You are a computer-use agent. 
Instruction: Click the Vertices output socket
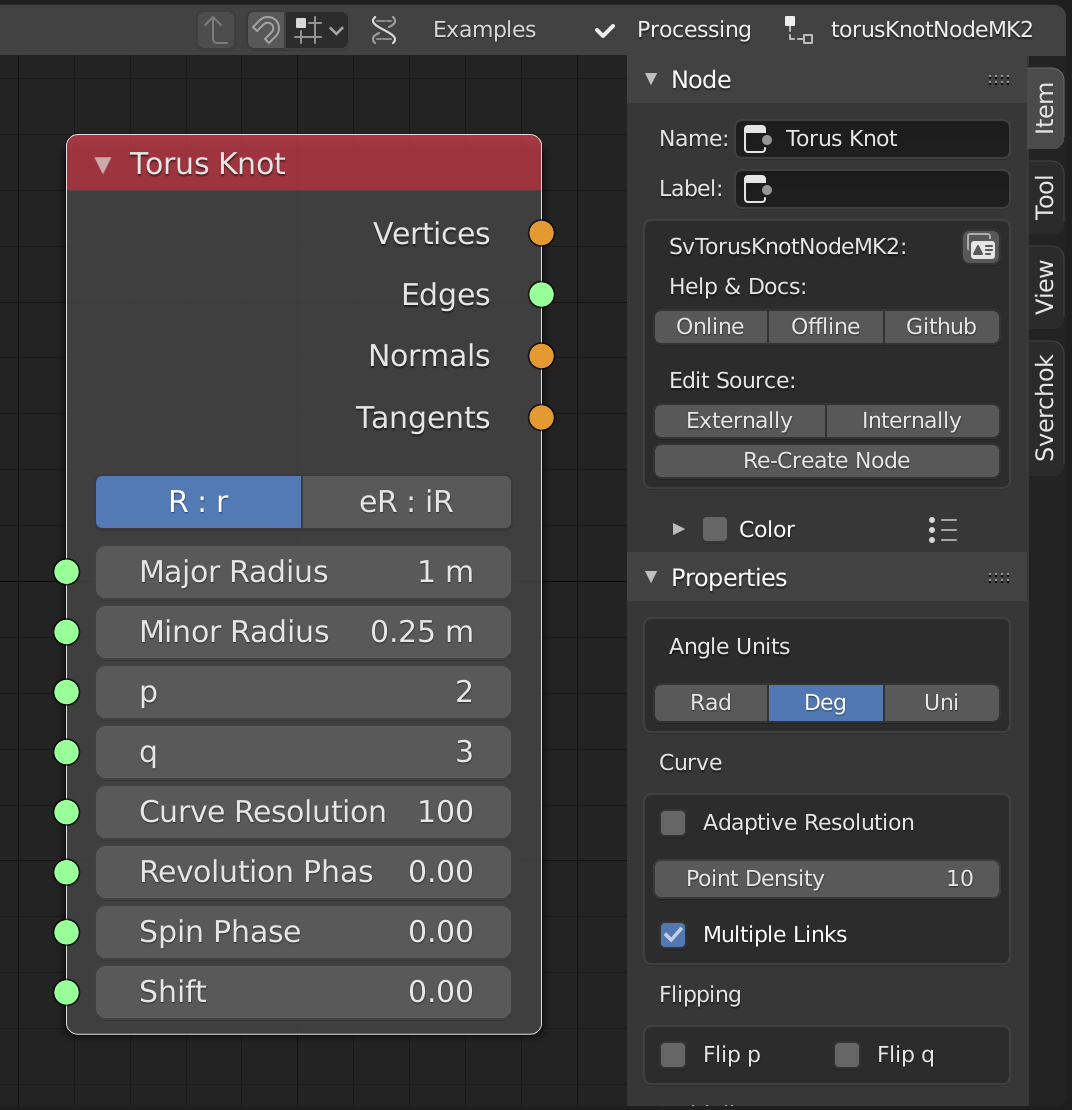click(x=541, y=234)
